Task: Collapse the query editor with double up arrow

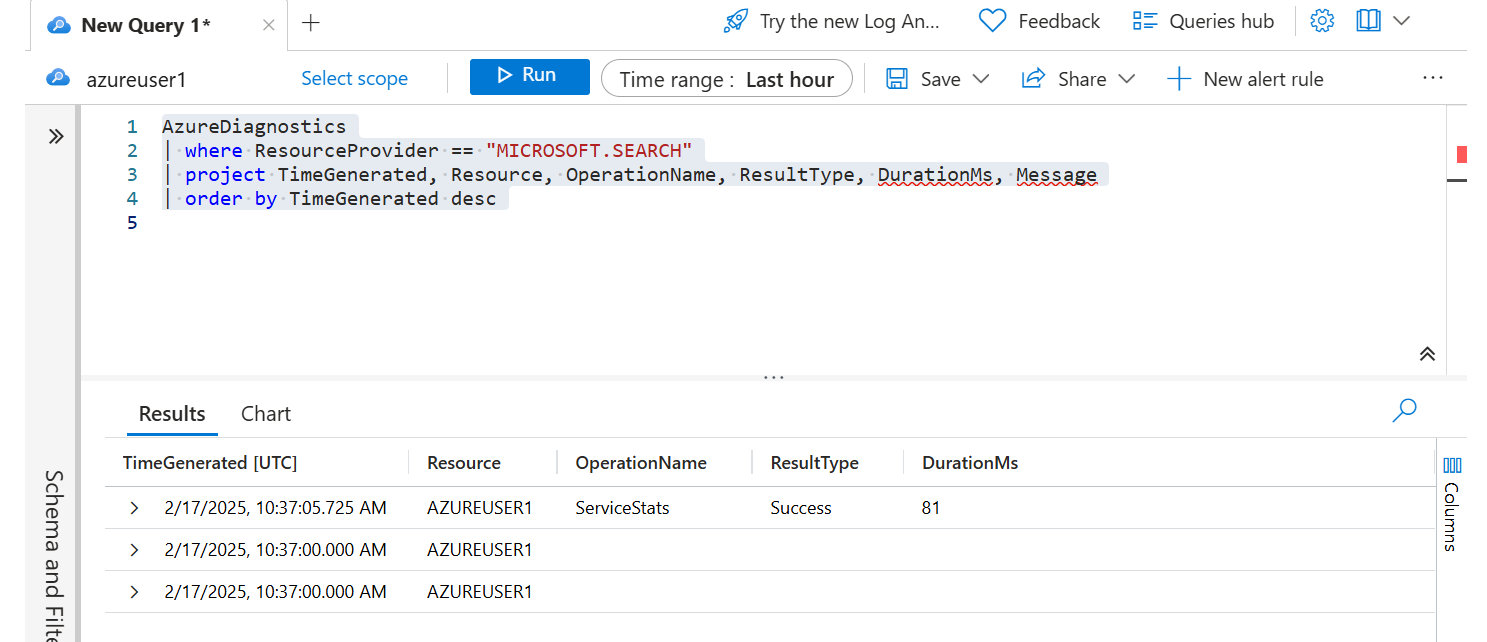Action: tap(1427, 353)
